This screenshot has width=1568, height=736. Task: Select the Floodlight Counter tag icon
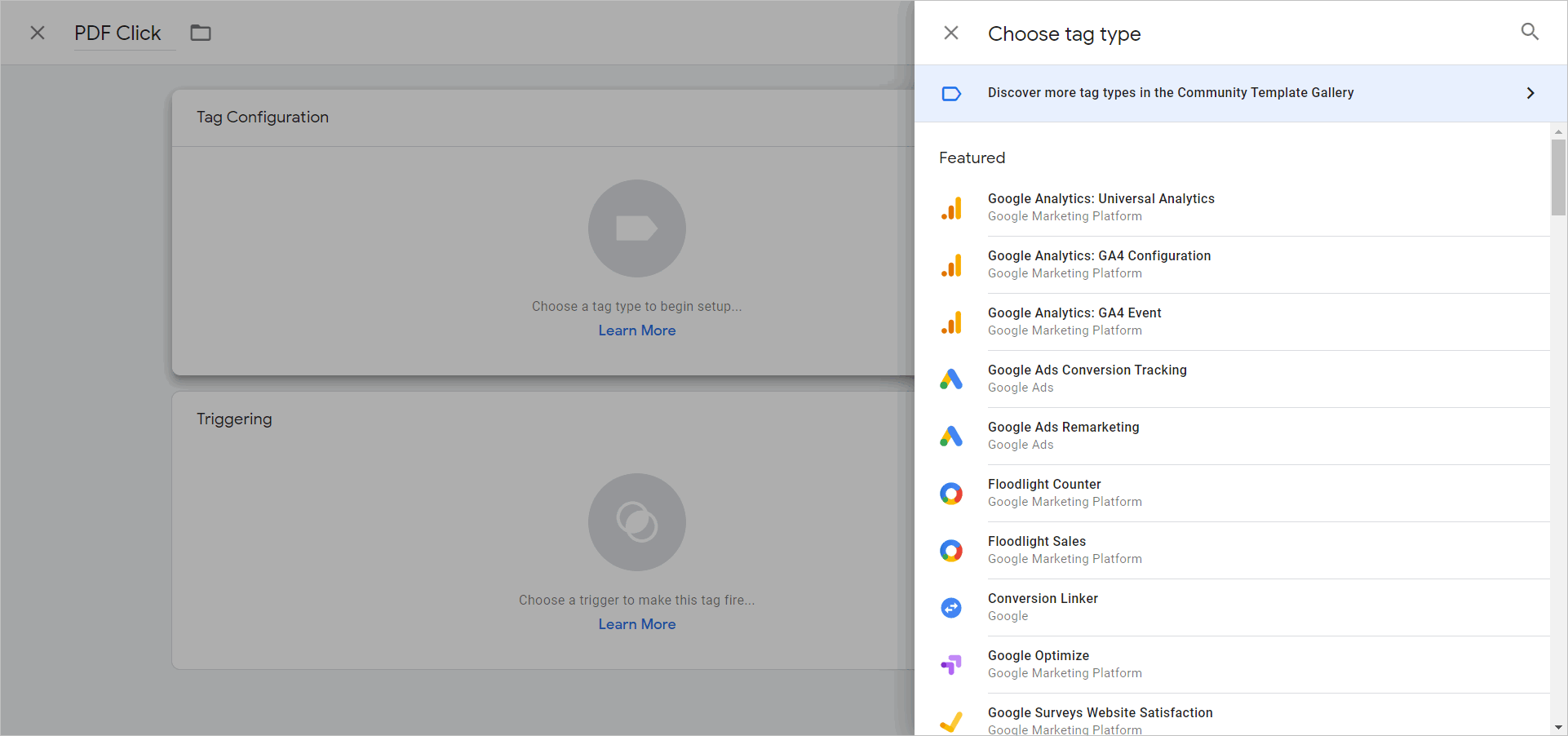(951, 493)
